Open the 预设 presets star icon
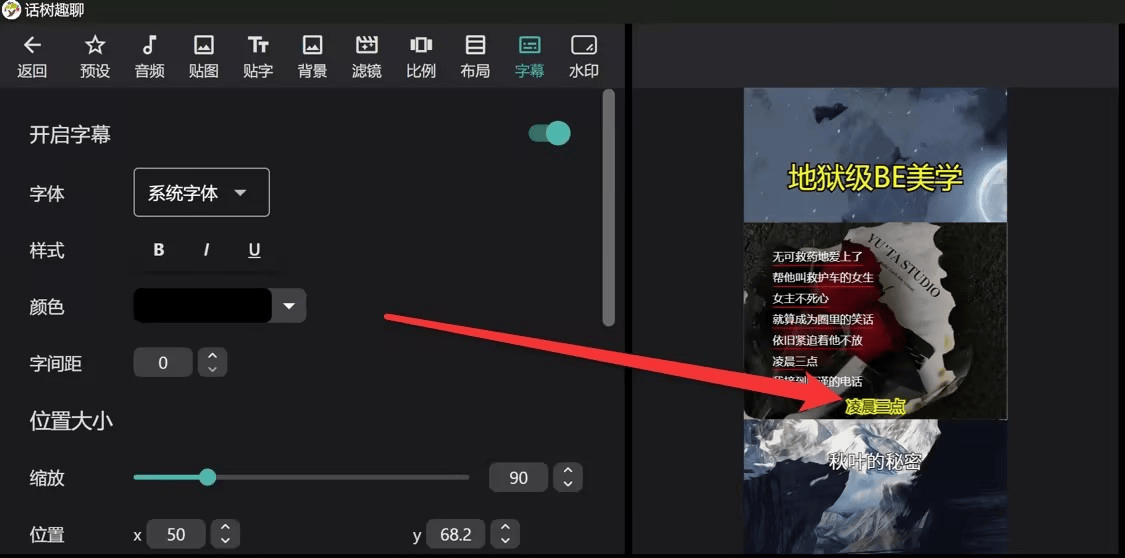1125x558 pixels. tap(95, 46)
